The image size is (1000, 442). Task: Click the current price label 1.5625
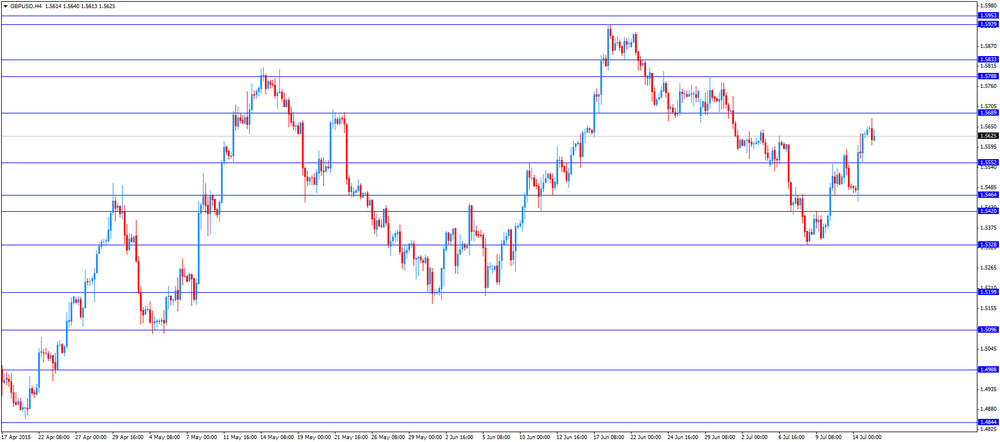(987, 136)
